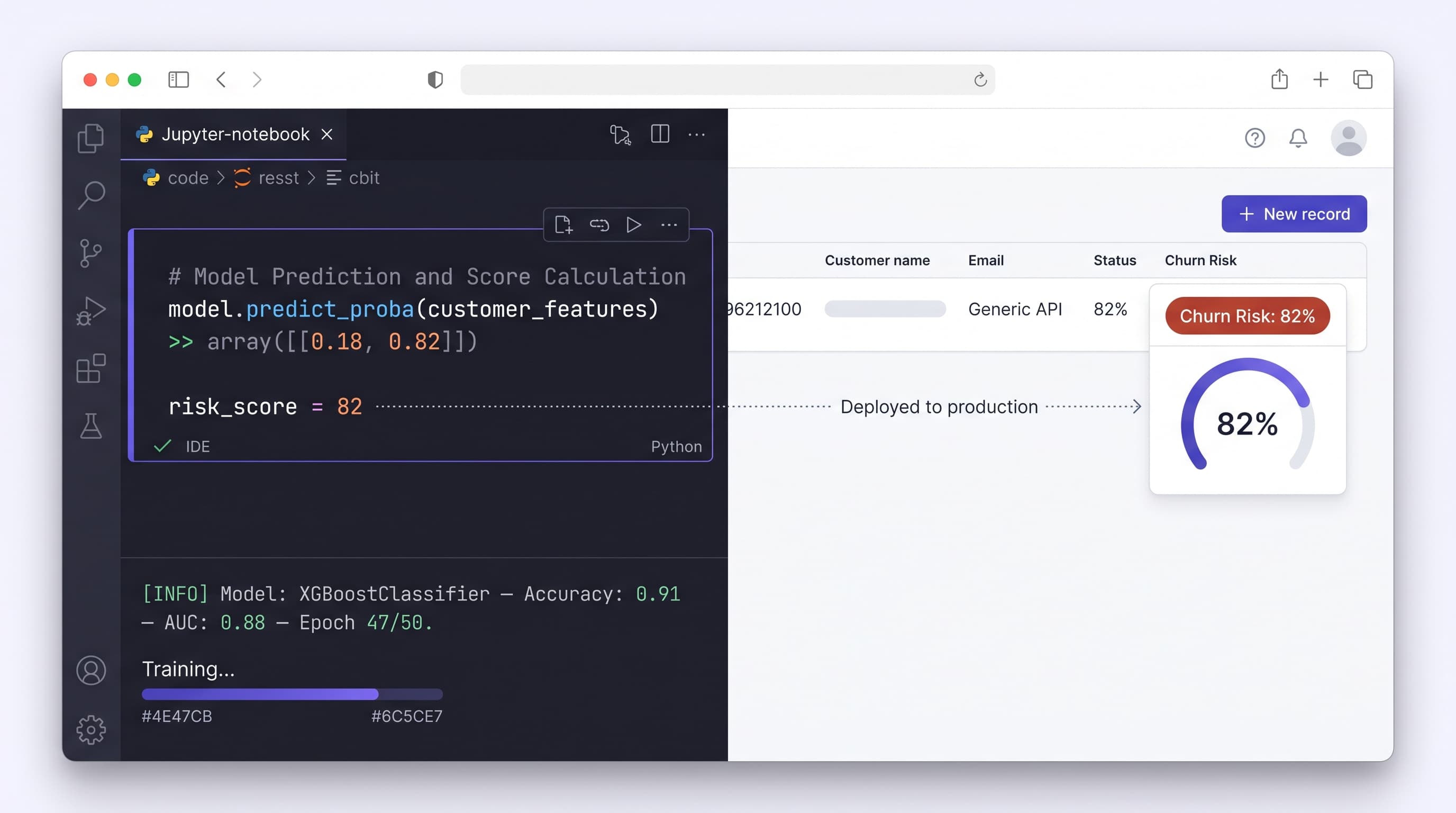Open the Search magnifier in activity bar

click(x=90, y=195)
